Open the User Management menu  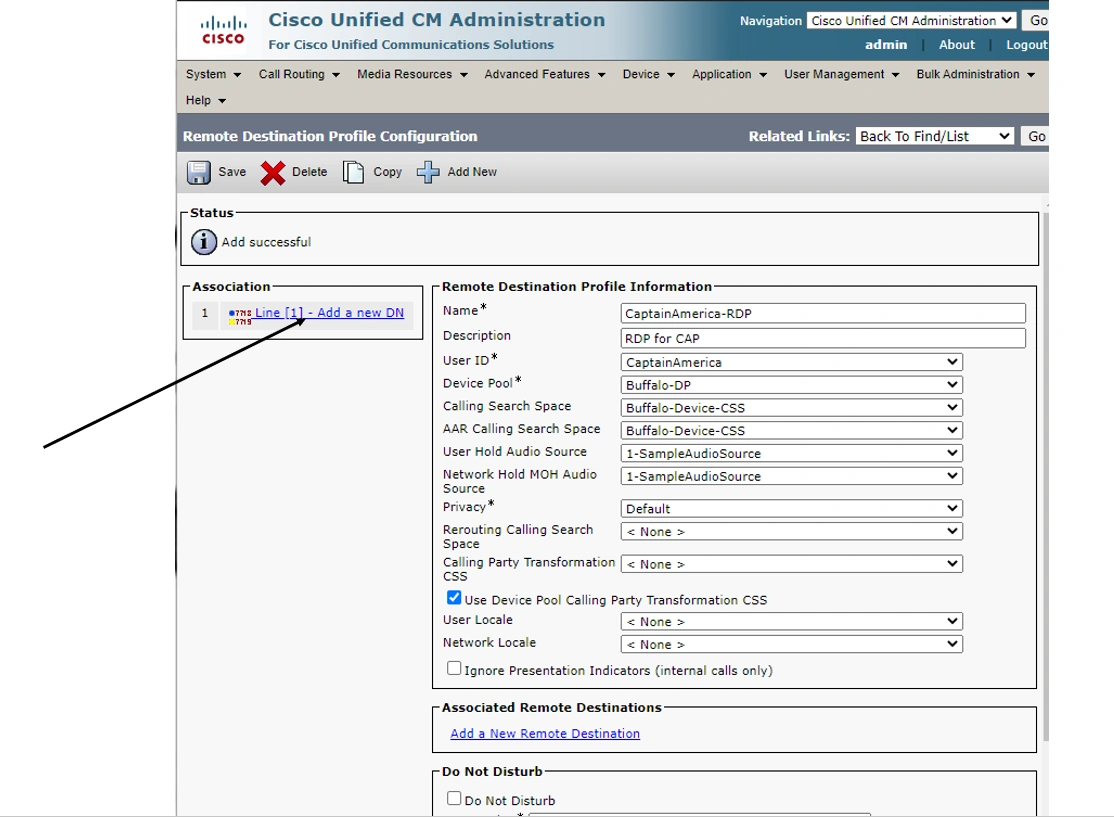[x=842, y=74]
